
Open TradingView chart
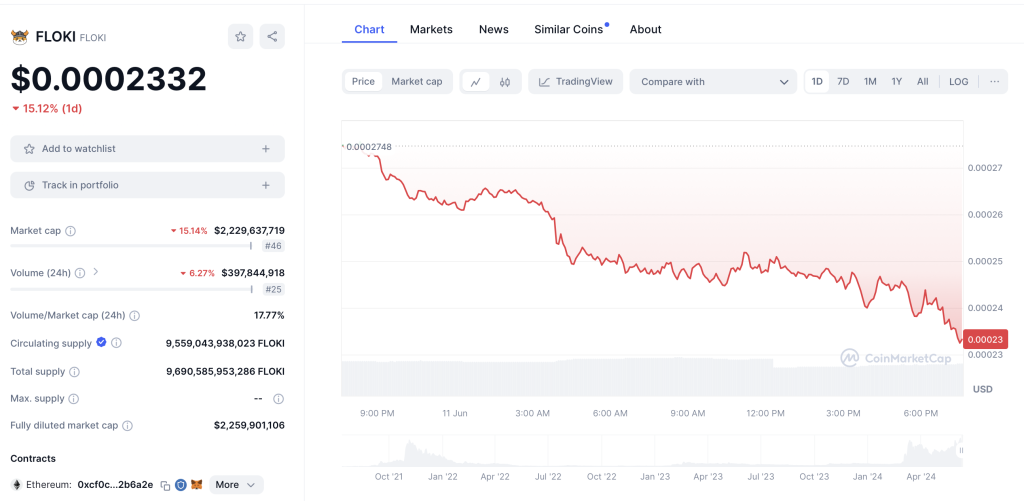pos(575,82)
